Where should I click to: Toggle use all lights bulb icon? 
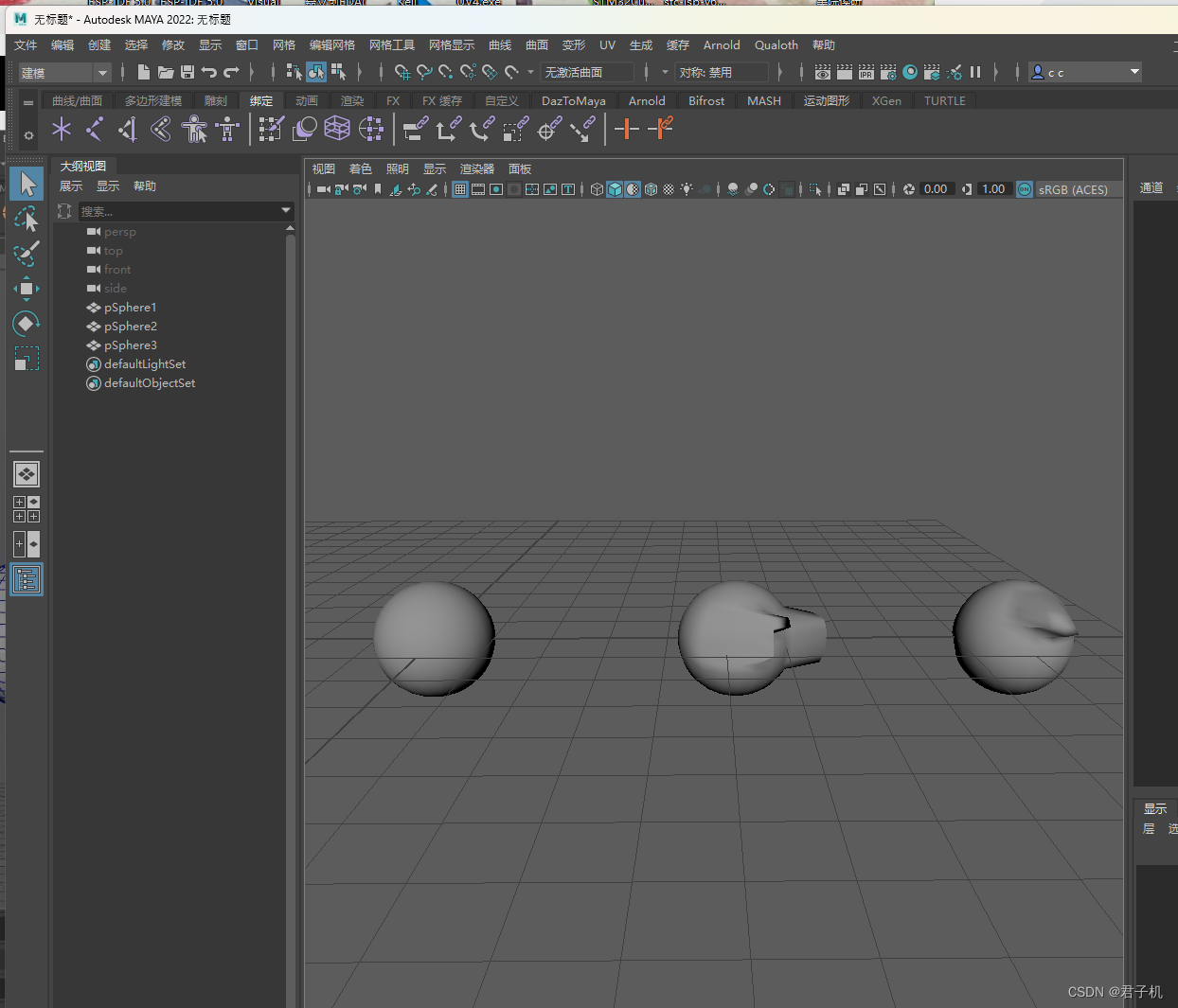pos(687,189)
